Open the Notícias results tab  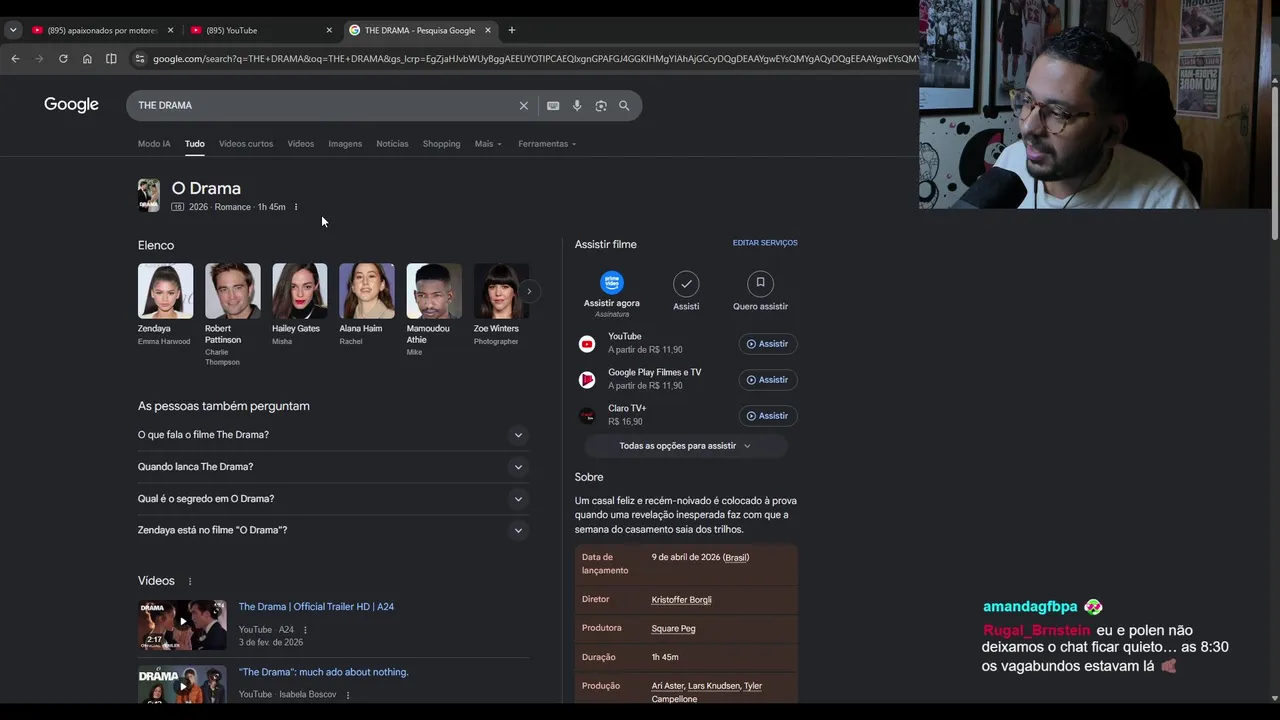click(x=392, y=144)
